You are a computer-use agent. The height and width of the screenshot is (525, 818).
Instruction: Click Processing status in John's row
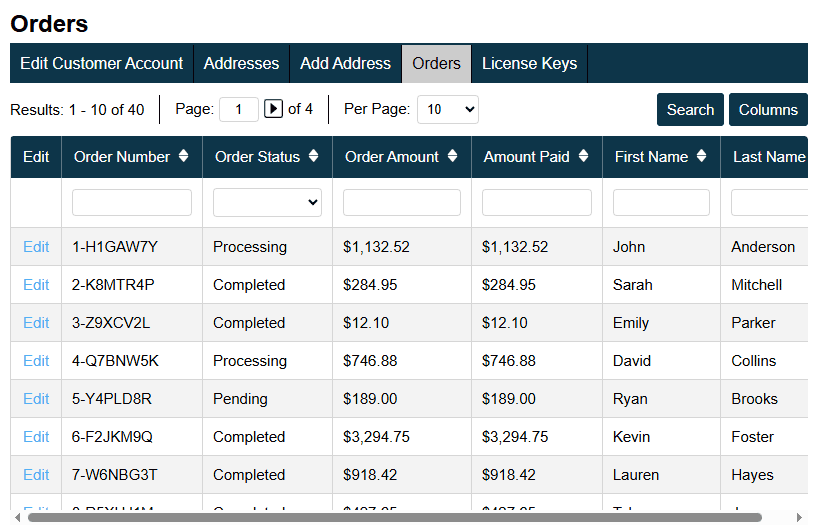(250, 247)
